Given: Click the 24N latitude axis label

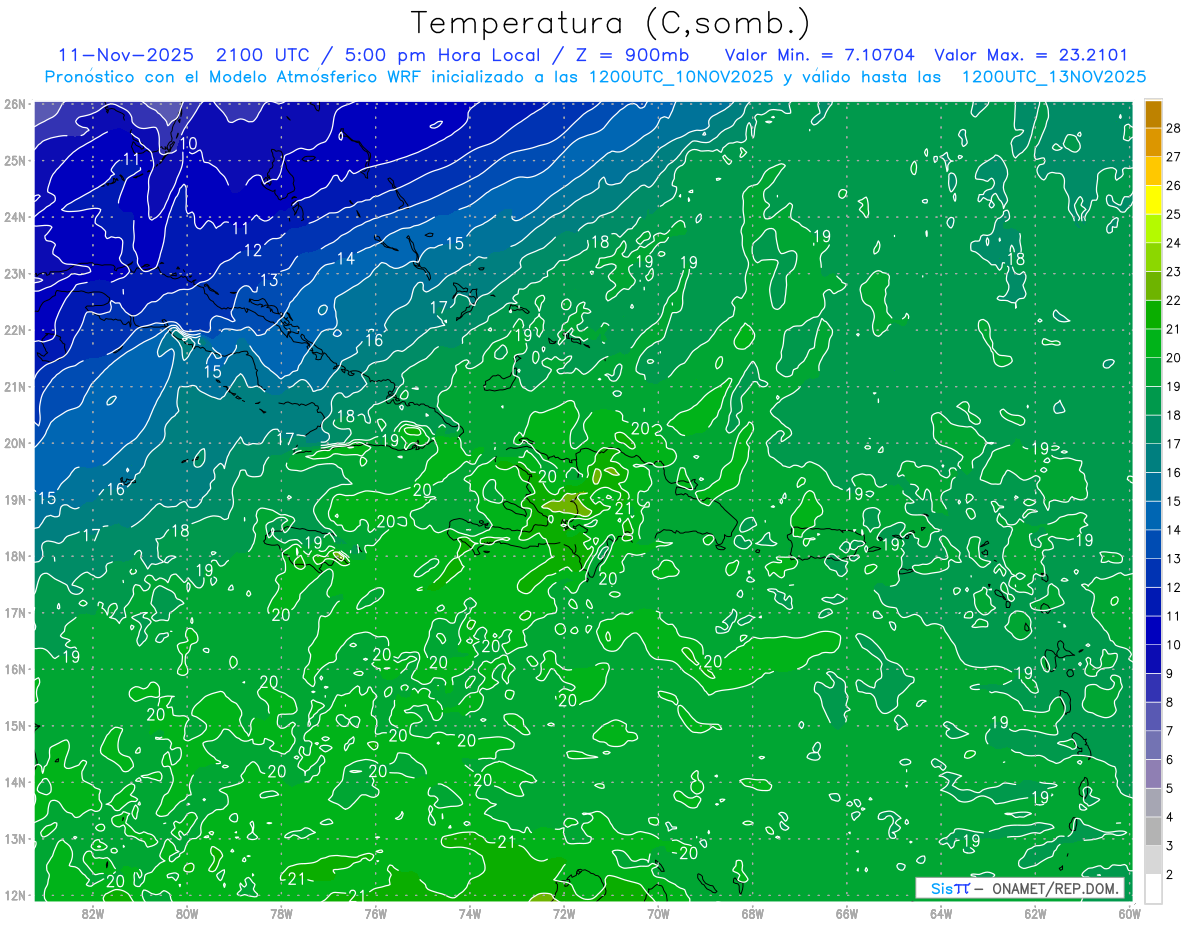Looking at the screenshot, I should 14,217.
